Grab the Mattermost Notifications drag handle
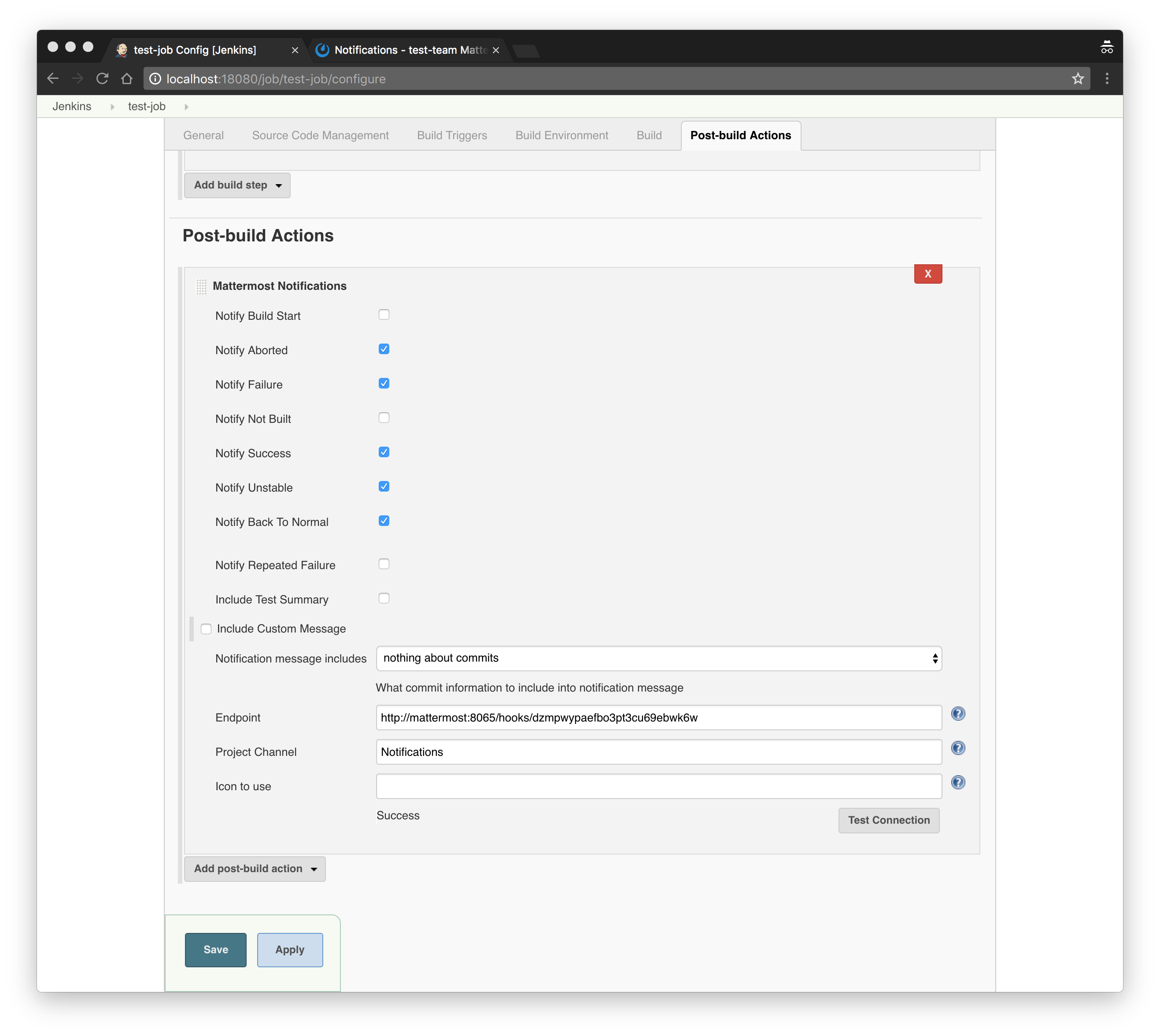Viewport: 1160px width, 1036px height. (x=201, y=286)
